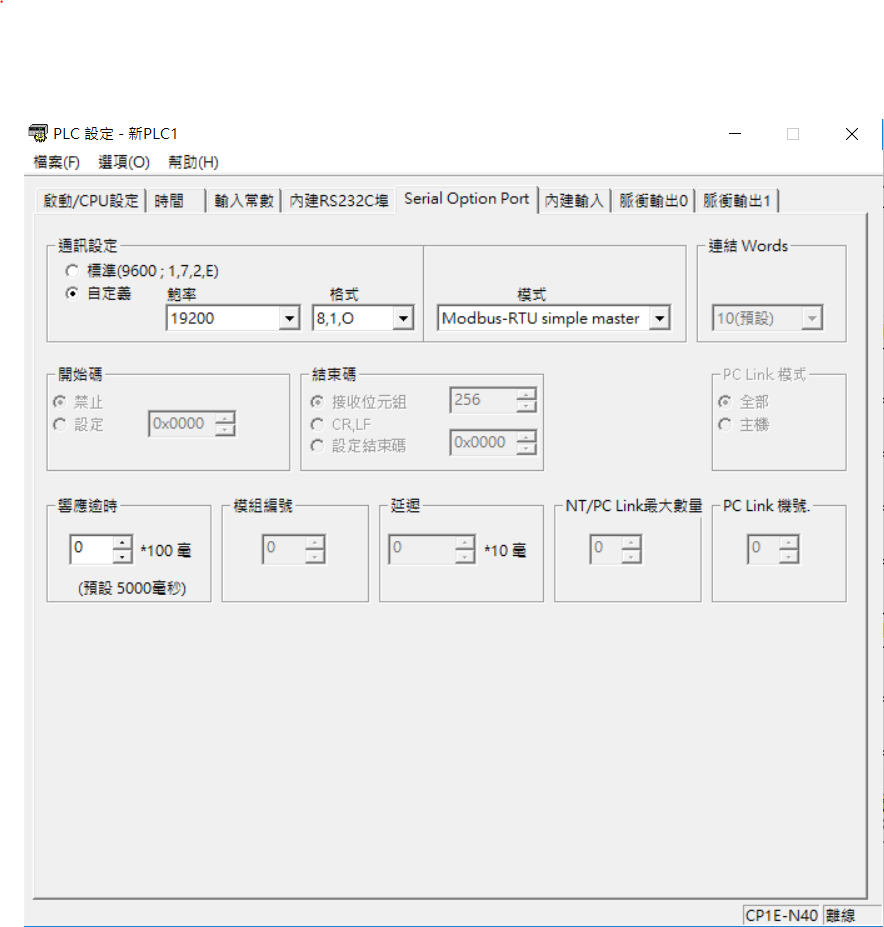Image resolution: width=884 pixels, height=927 pixels.
Task: Increase the 響應逾時 timeout with up arrow
Action: [122, 543]
